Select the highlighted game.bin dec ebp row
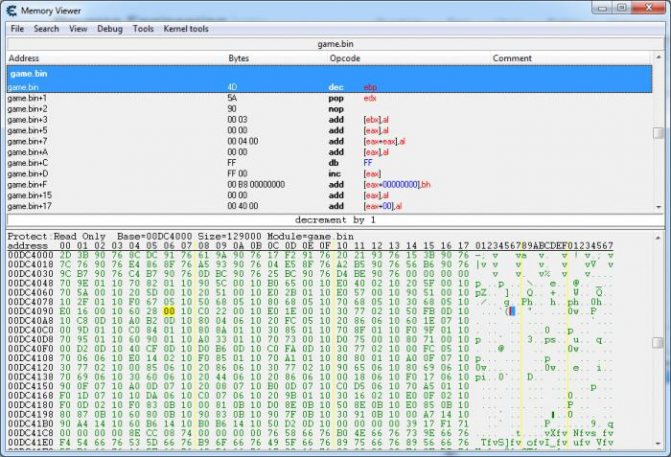This screenshot has width=671, height=457. [x=330, y=87]
